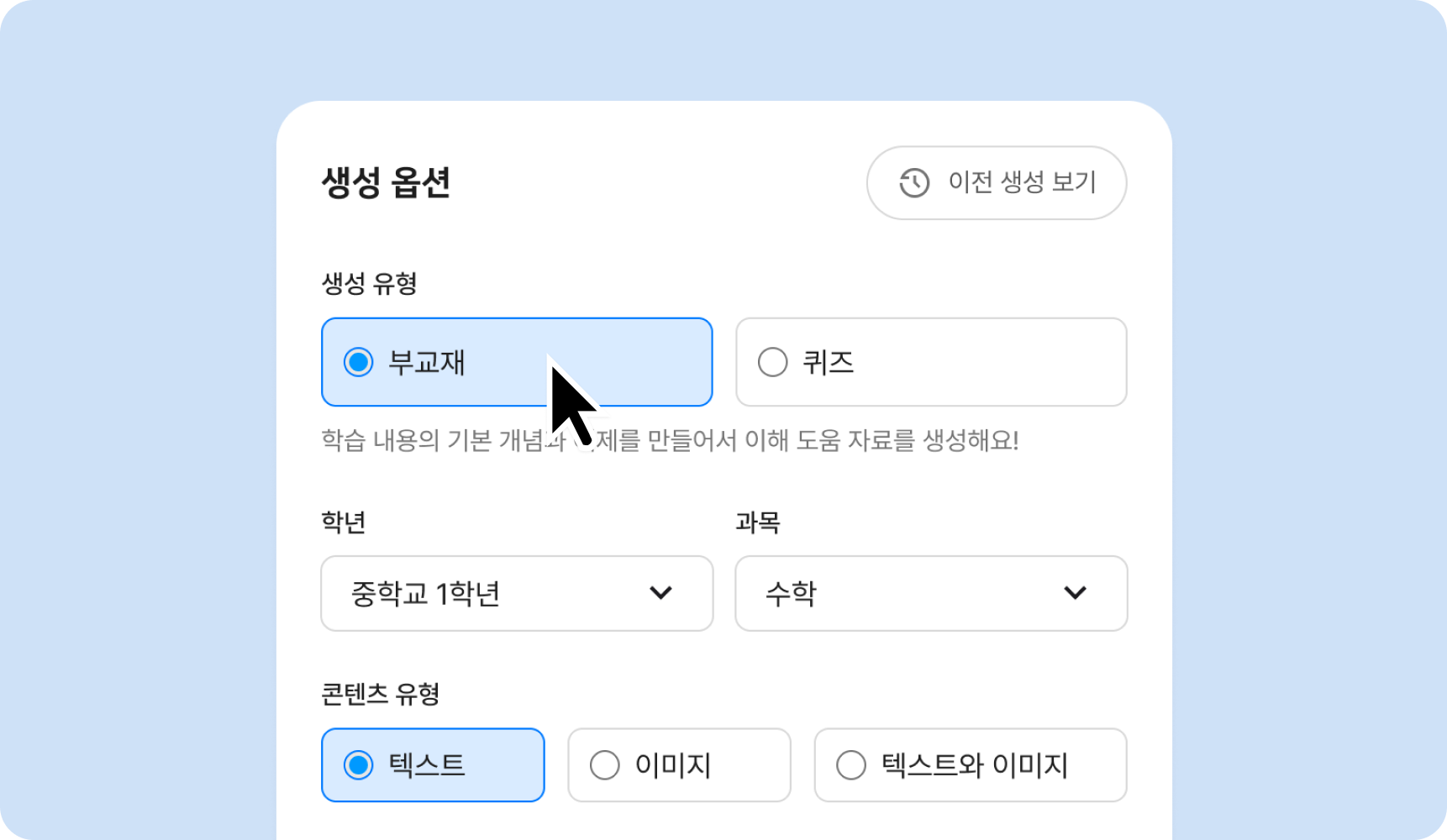Image resolution: width=1447 pixels, height=840 pixels.
Task: Click the 텍스트와 이미지 radio circle
Action: pyautogui.click(x=852, y=764)
